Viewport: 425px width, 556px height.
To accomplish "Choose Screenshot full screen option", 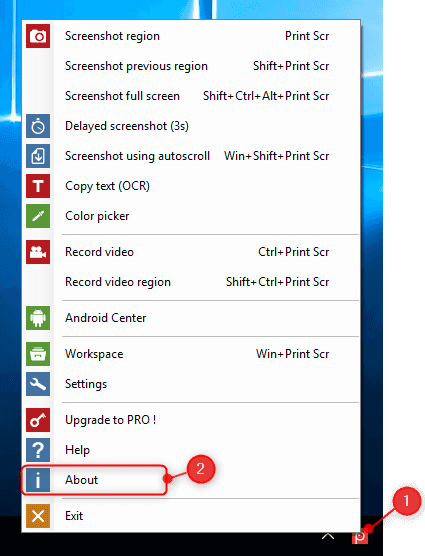I will 191,96.
